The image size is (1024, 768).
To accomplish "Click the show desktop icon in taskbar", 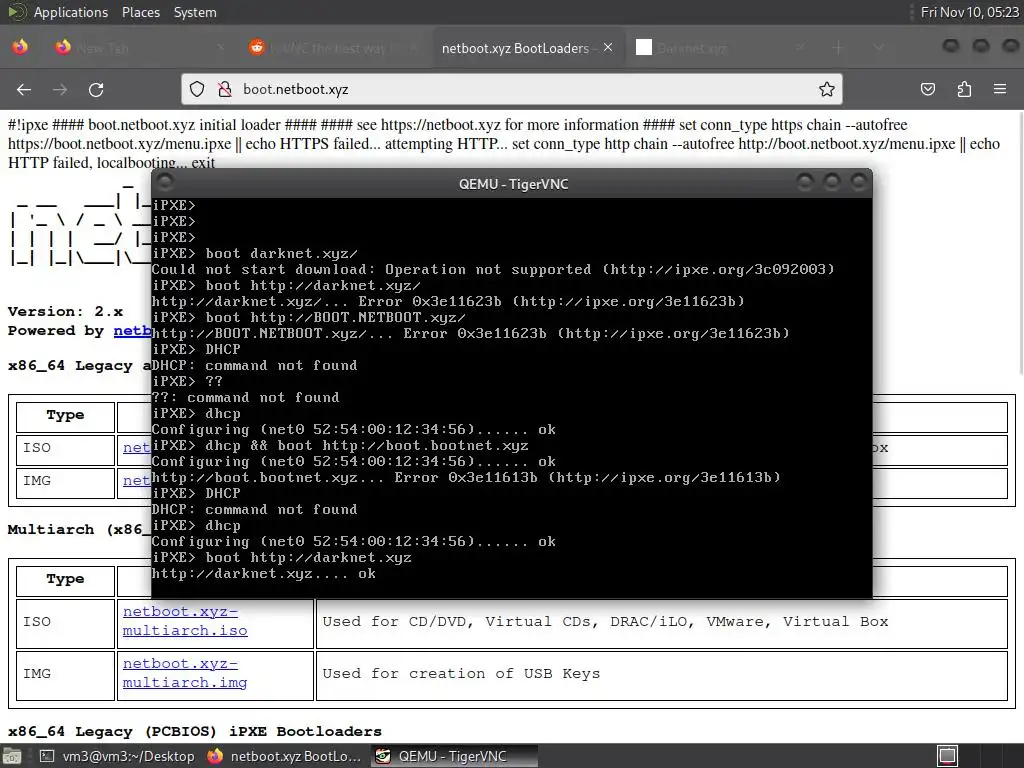I will [x=12, y=756].
